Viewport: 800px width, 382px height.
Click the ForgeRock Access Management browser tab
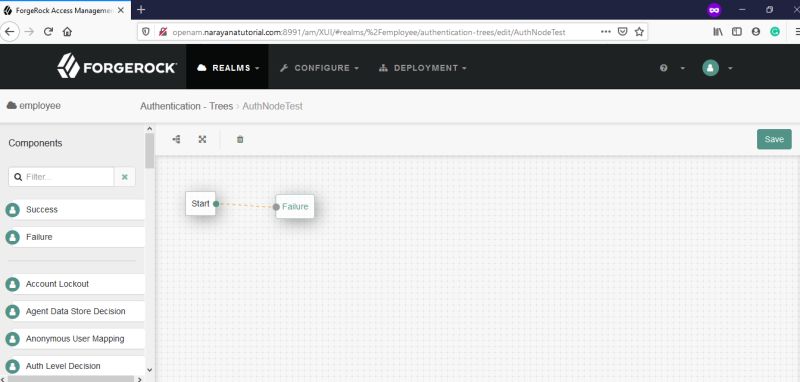[x=65, y=10]
